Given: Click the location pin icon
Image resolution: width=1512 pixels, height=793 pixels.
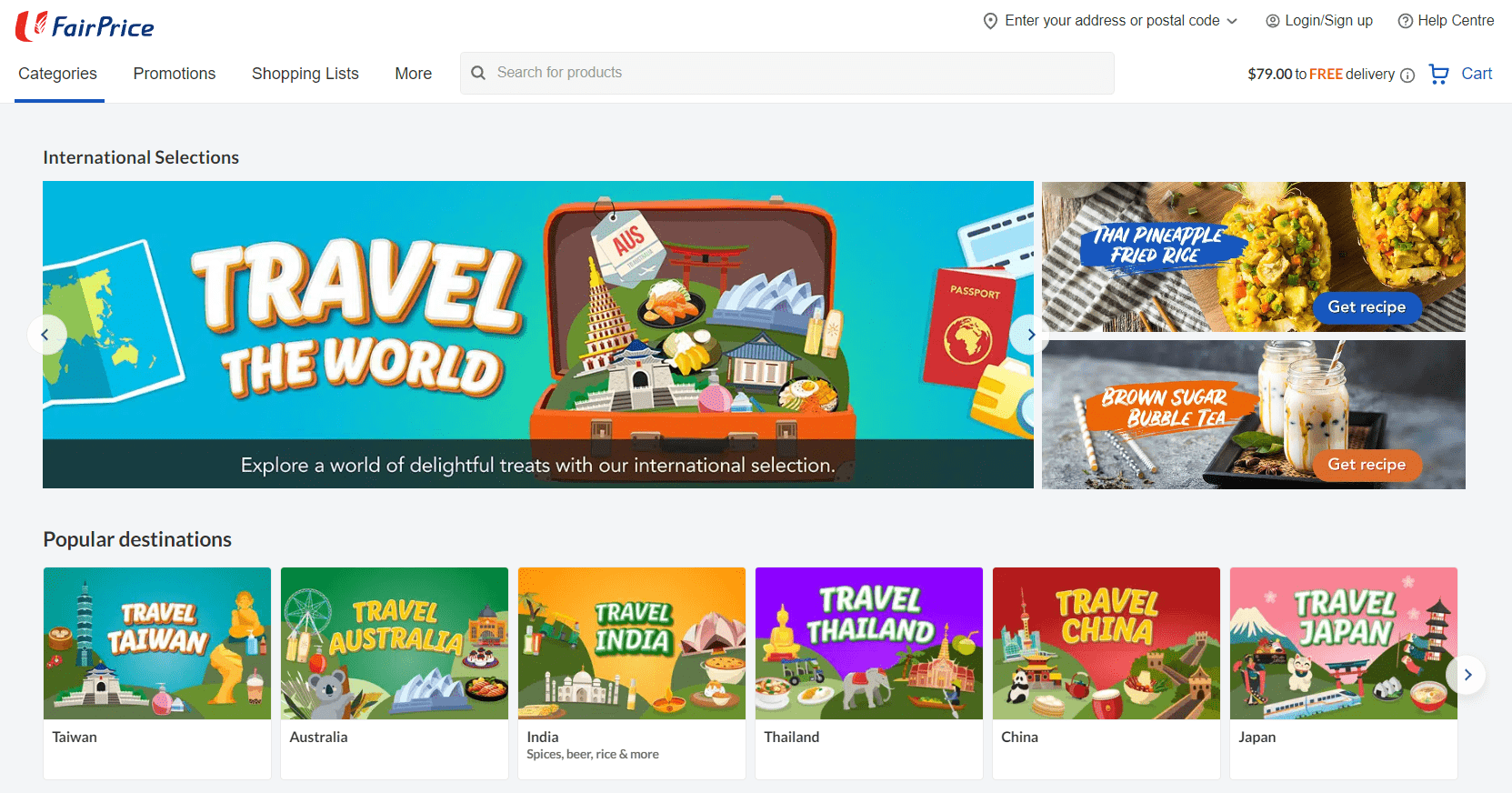Looking at the screenshot, I should tap(990, 21).
